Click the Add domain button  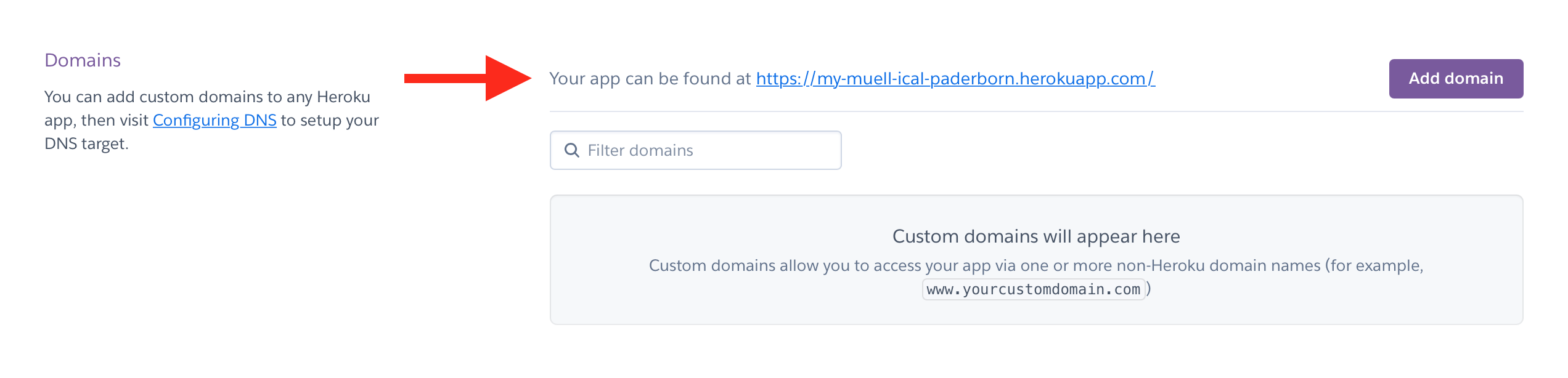pos(1455,79)
